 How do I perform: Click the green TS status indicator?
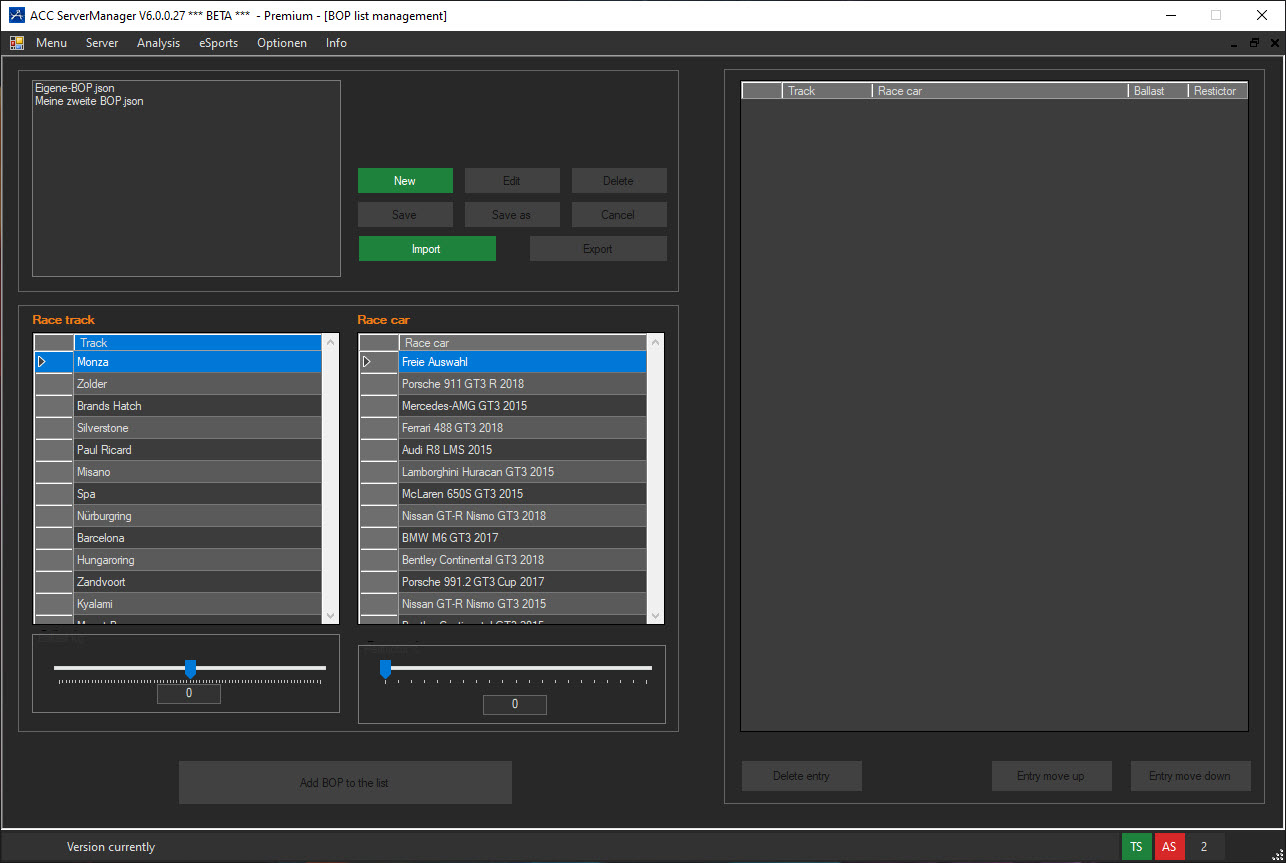[x=1136, y=847]
